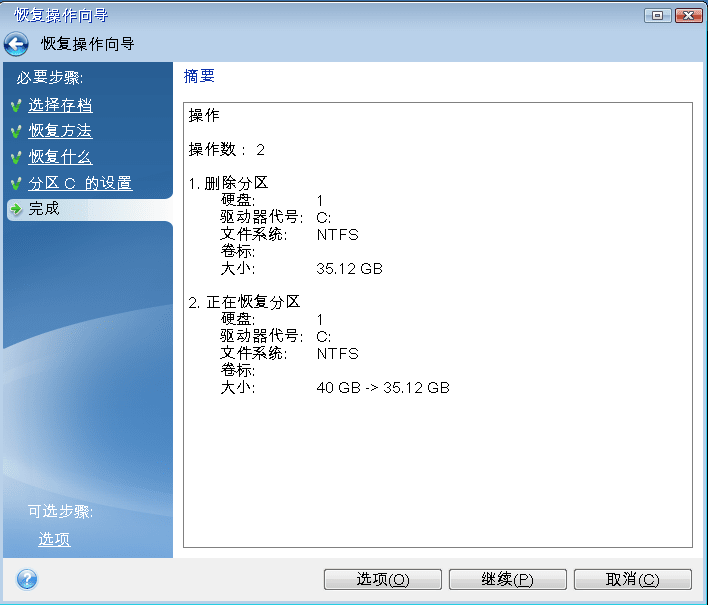Click the 摘要 heading above the summary

click(x=199, y=76)
